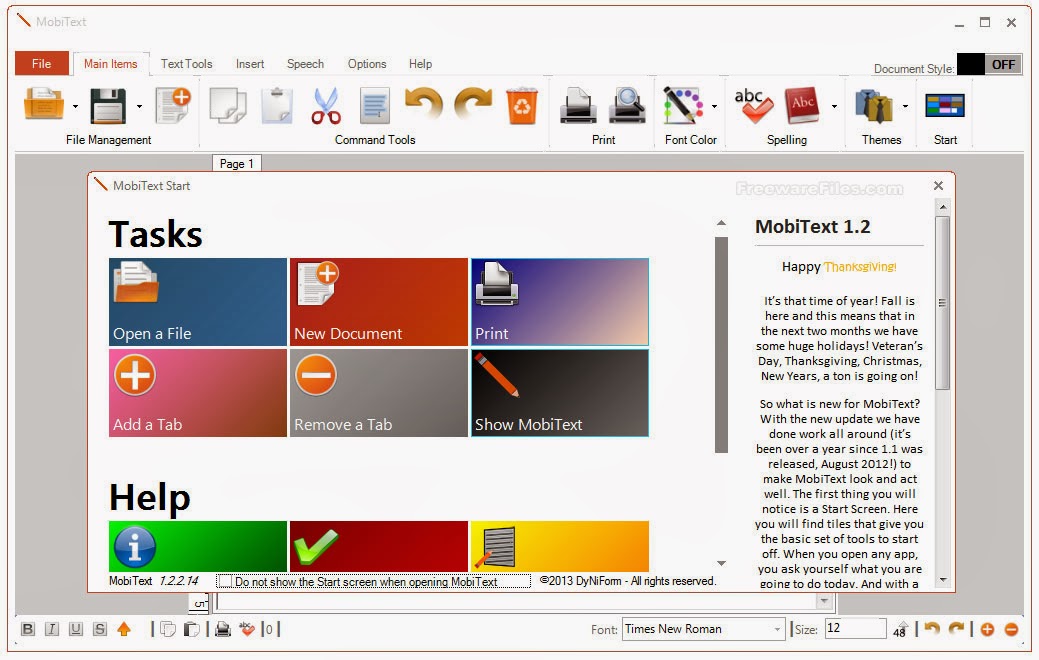The width and height of the screenshot is (1039, 660).
Task: Click the large Undo arrow in ribbon
Action: click(x=424, y=105)
